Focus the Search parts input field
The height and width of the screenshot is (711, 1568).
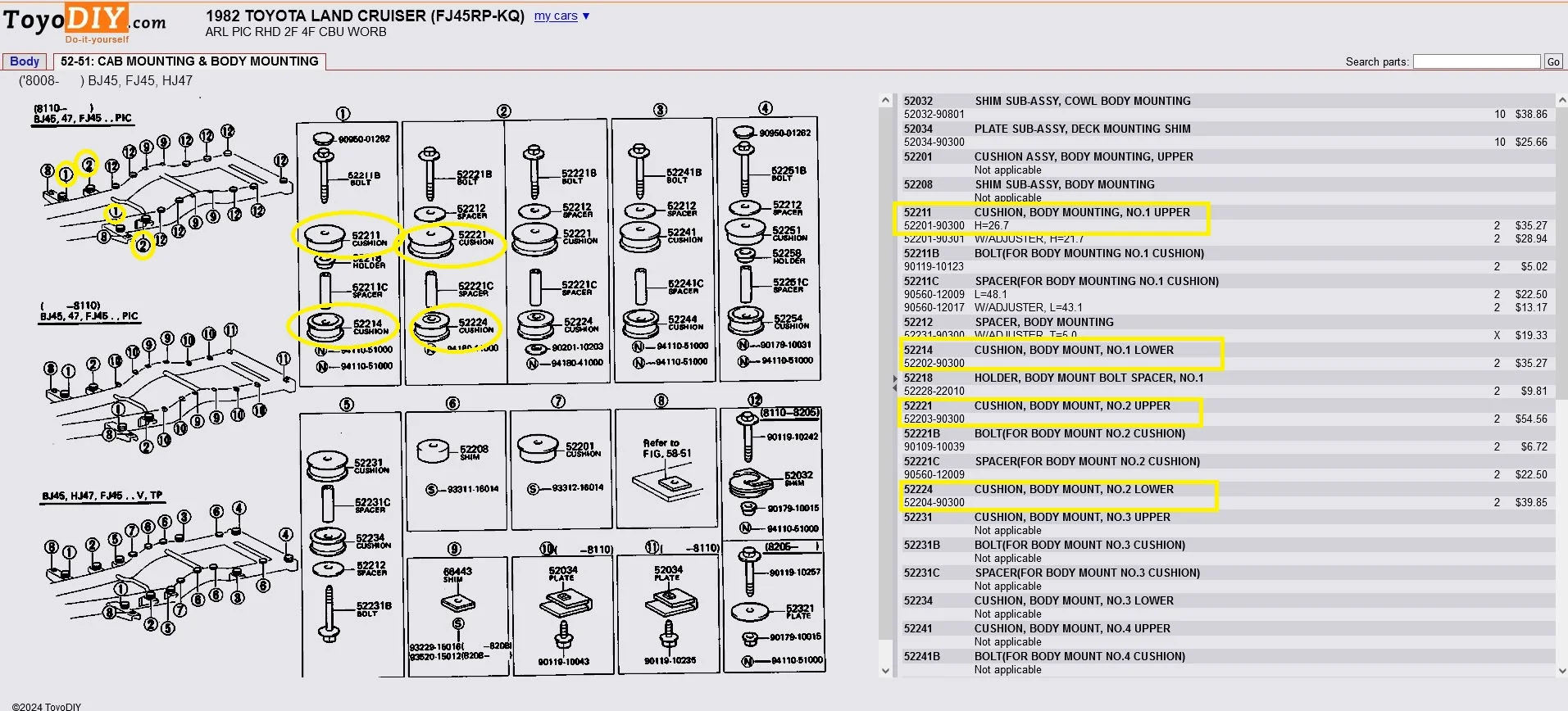(x=1477, y=61)
